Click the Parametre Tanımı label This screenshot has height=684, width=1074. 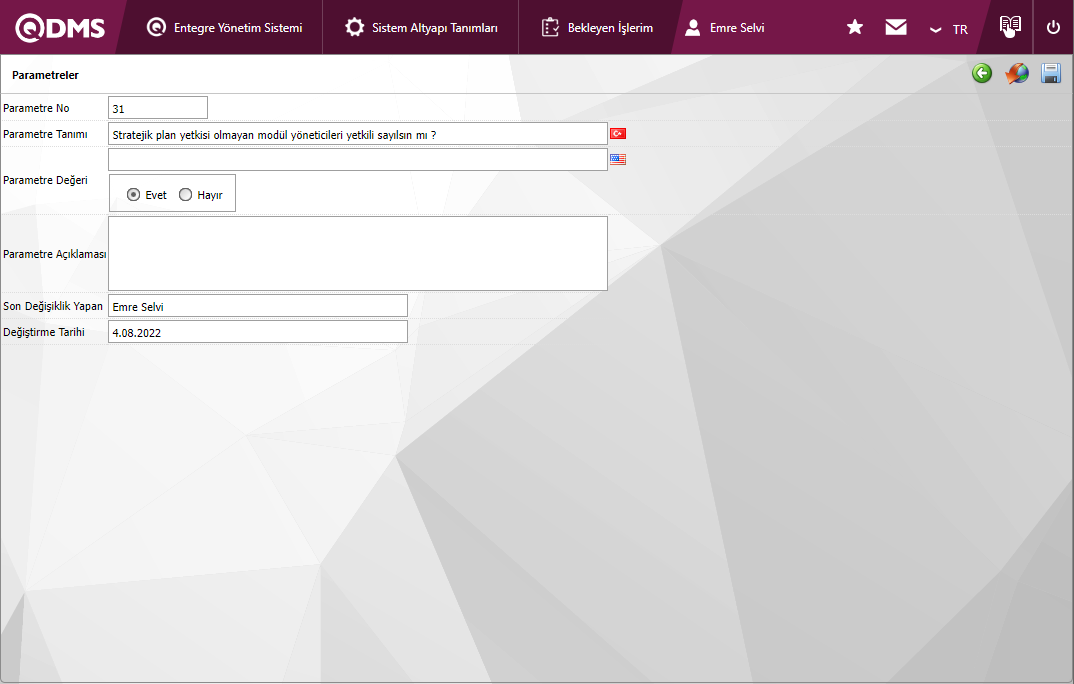[x=45, y=134]
